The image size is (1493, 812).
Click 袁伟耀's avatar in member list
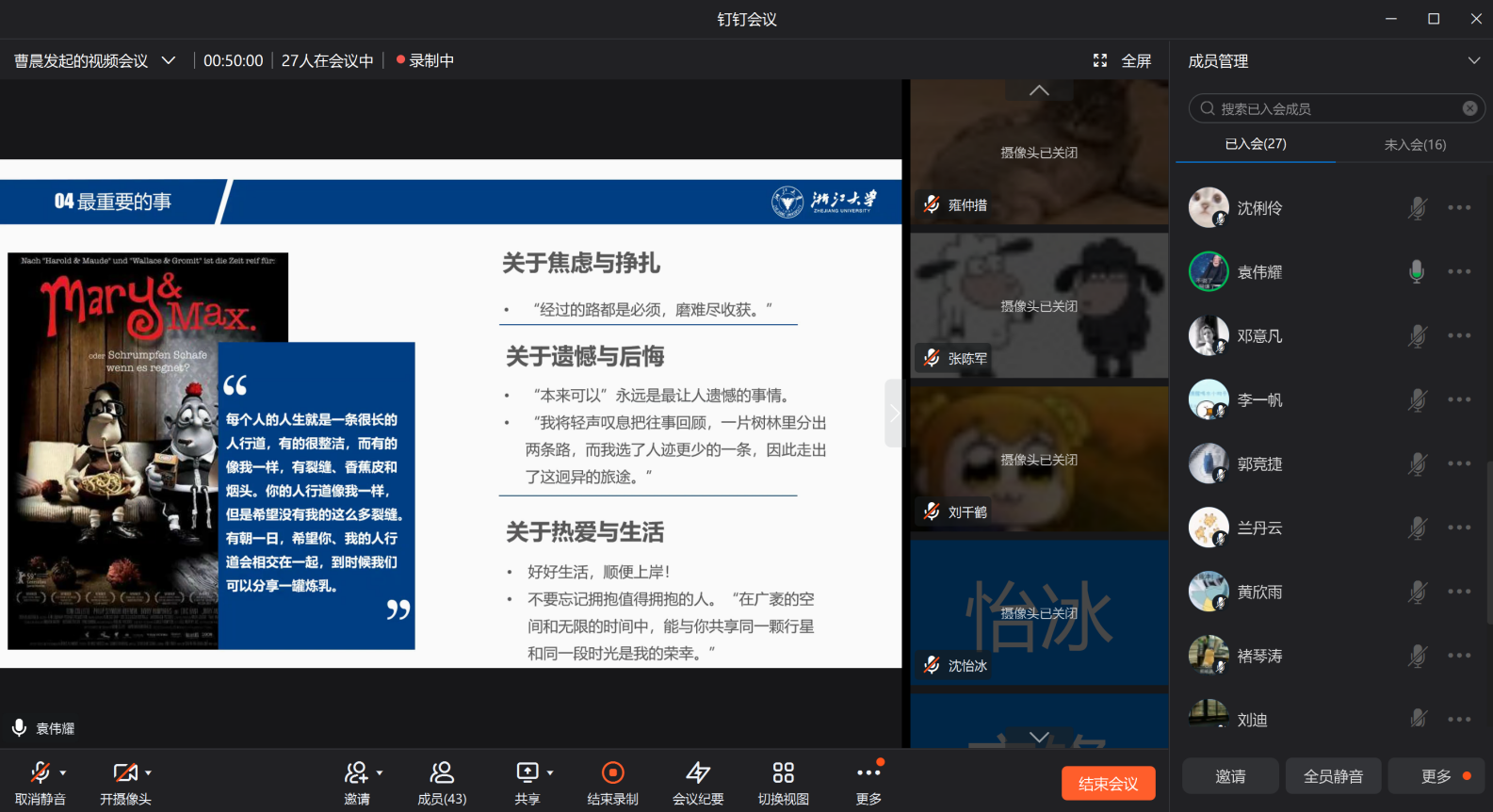[x=1209, y=271]
